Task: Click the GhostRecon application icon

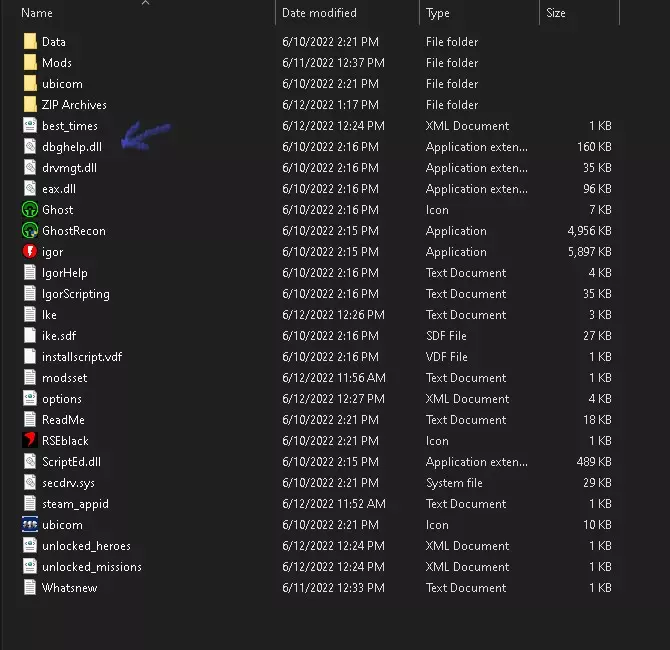Action: 30,230
